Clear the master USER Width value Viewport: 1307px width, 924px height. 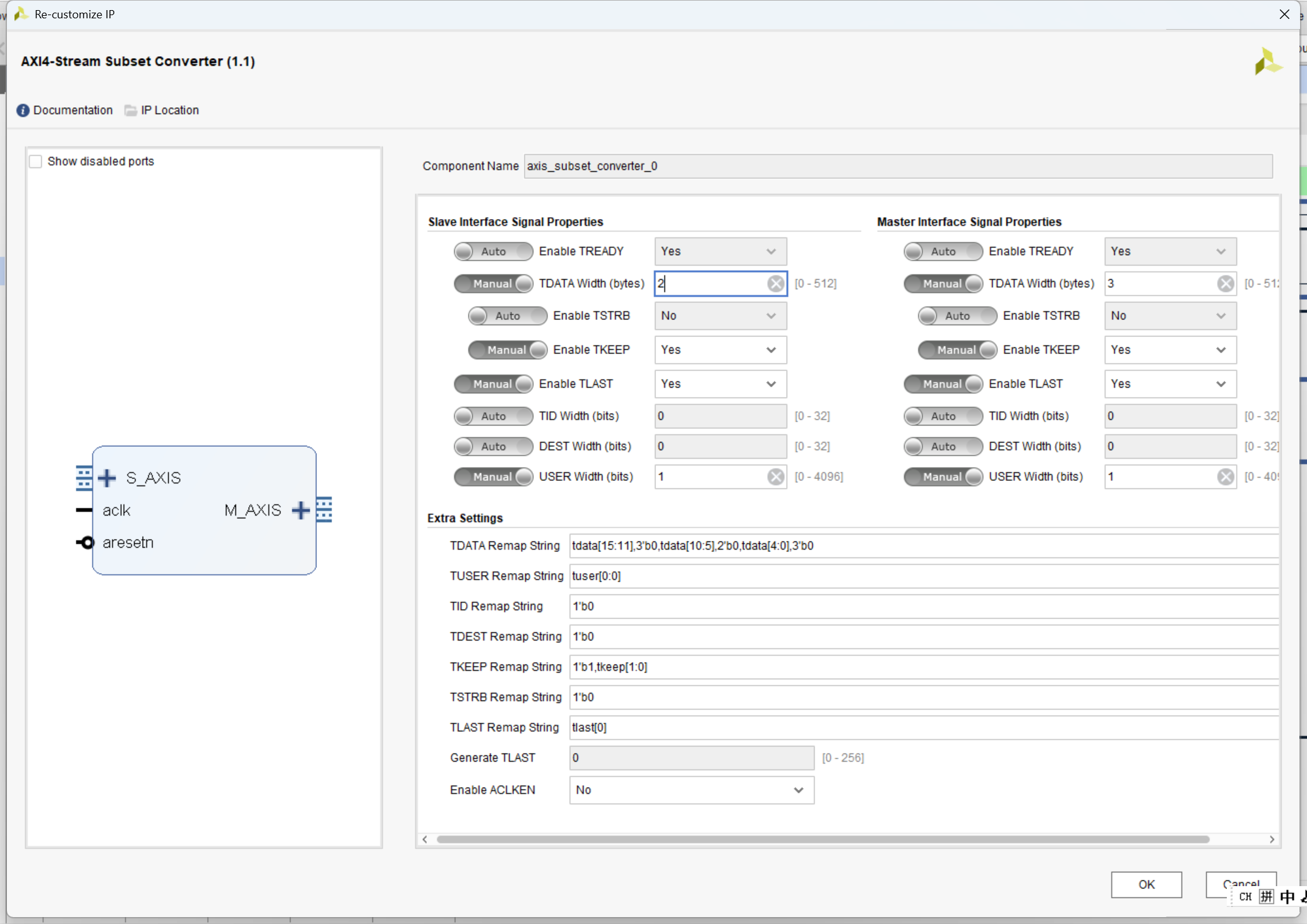tap(1225, 477)
